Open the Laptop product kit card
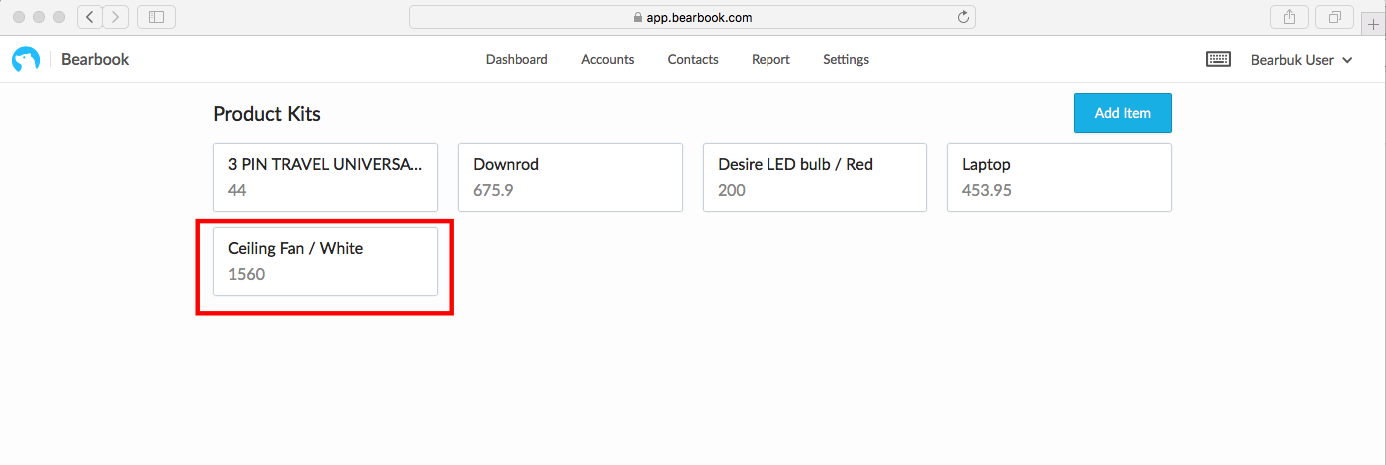Viewport: 1386px width, 465px height. point(1059,177)
